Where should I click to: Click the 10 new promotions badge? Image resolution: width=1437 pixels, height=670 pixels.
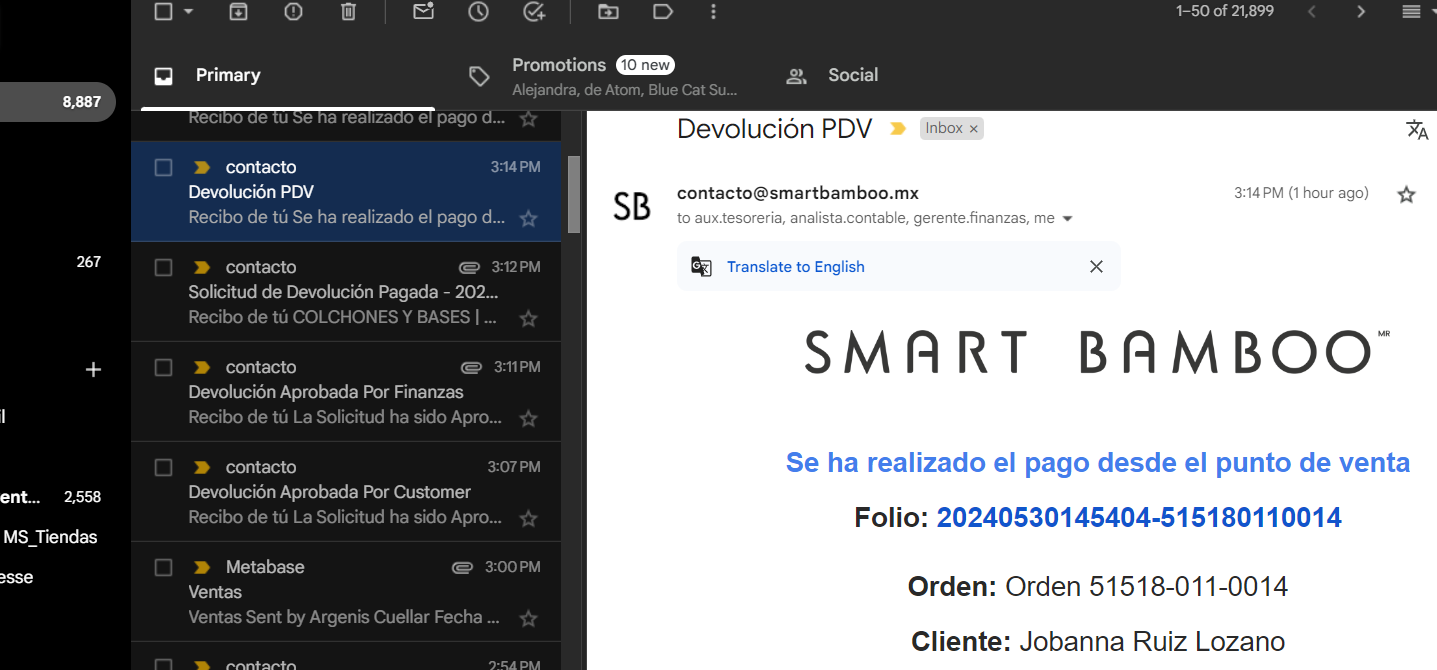[645, 65]
